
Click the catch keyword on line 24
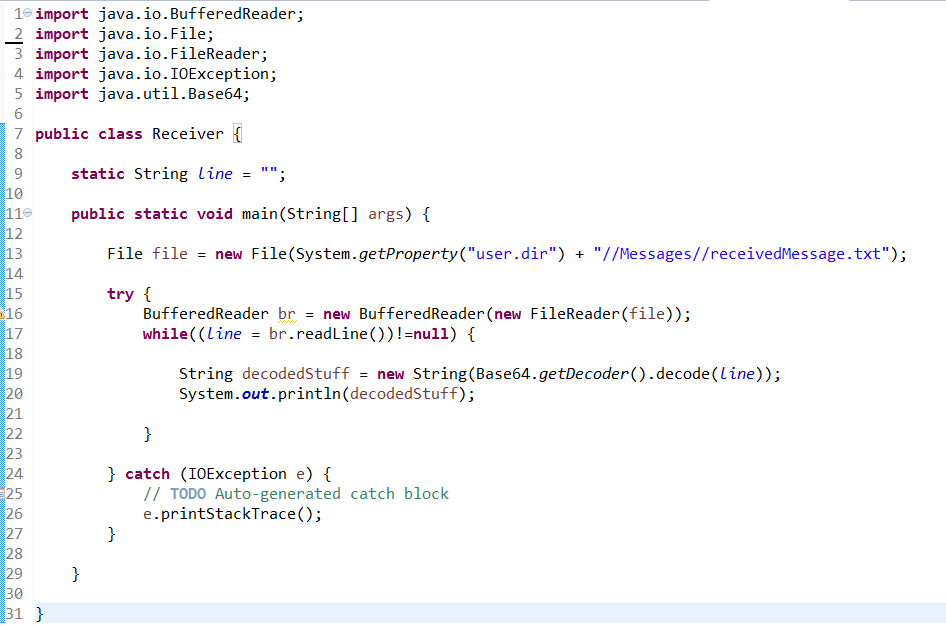pyautogui.click(x=147, y=473)
